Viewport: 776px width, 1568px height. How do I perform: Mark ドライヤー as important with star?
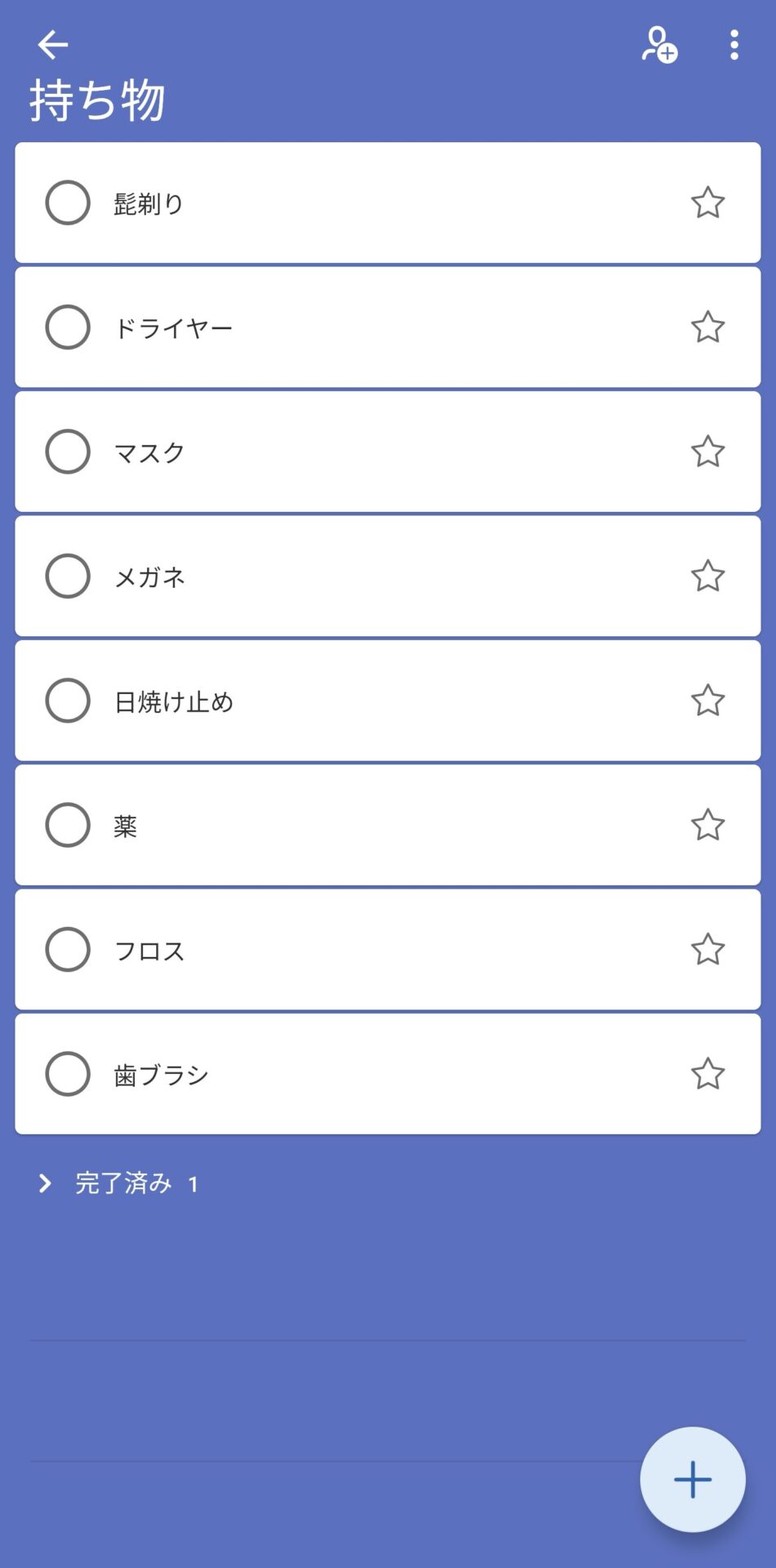(x=707, y=327)
